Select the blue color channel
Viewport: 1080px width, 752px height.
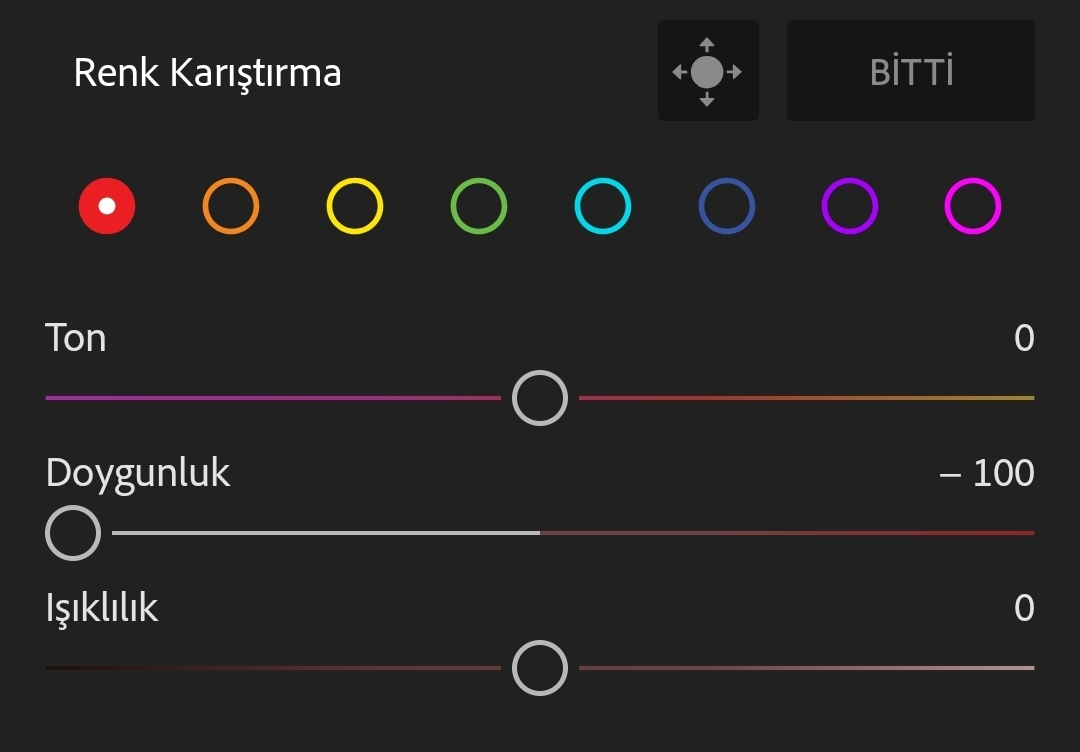pyautogui.click(x=727, y=206)
